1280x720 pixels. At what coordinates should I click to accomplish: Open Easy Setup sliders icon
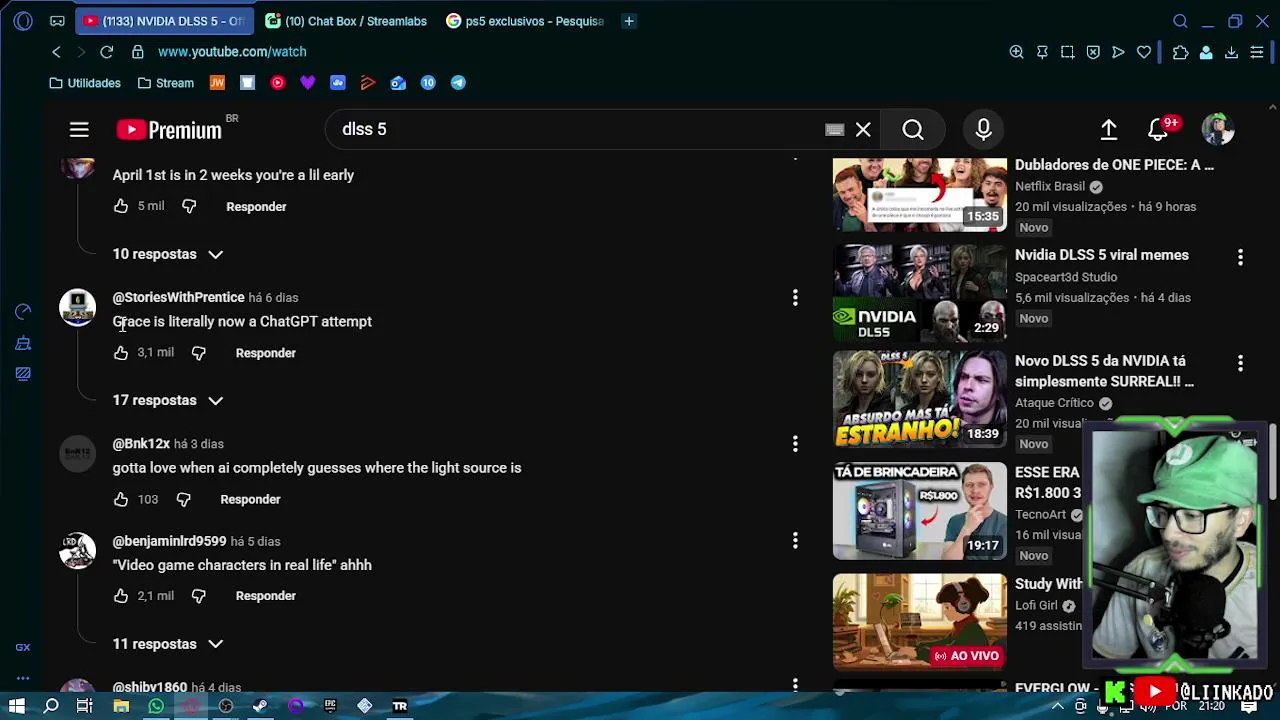[x=1257, y=52]
